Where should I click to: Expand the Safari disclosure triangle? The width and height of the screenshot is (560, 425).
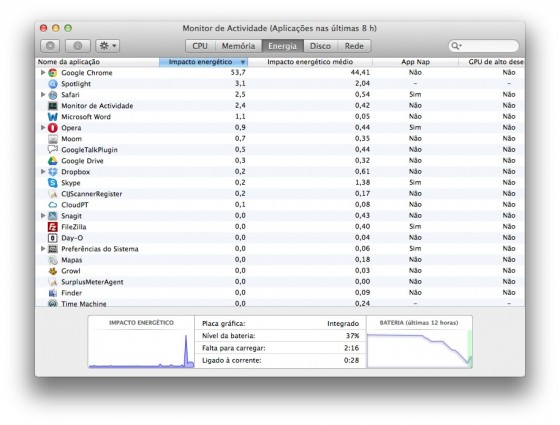(x=43, y=95)
